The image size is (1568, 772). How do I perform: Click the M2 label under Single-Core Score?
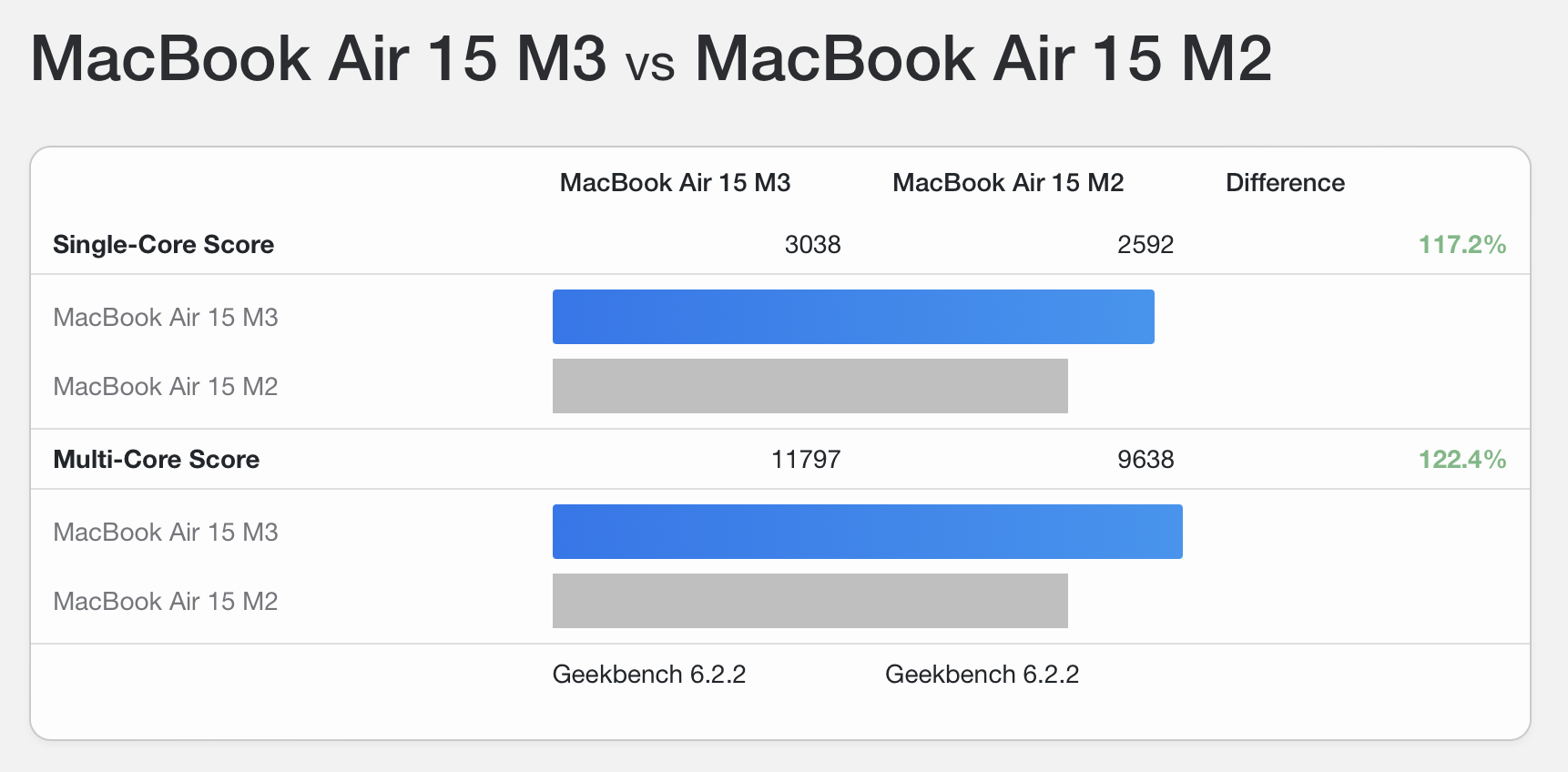click(165, 387)
